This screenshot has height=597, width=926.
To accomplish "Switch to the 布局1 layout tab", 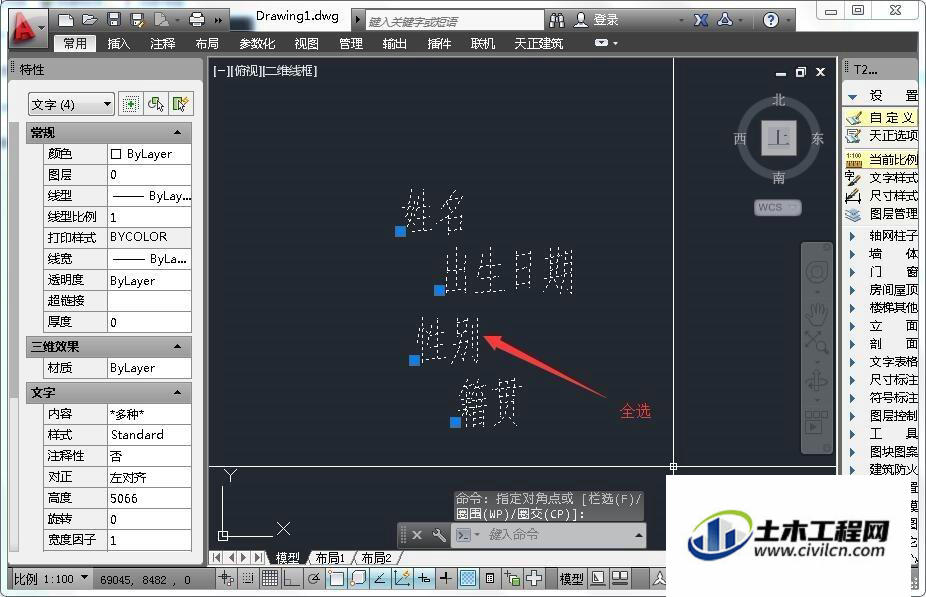I will (330, 557).
